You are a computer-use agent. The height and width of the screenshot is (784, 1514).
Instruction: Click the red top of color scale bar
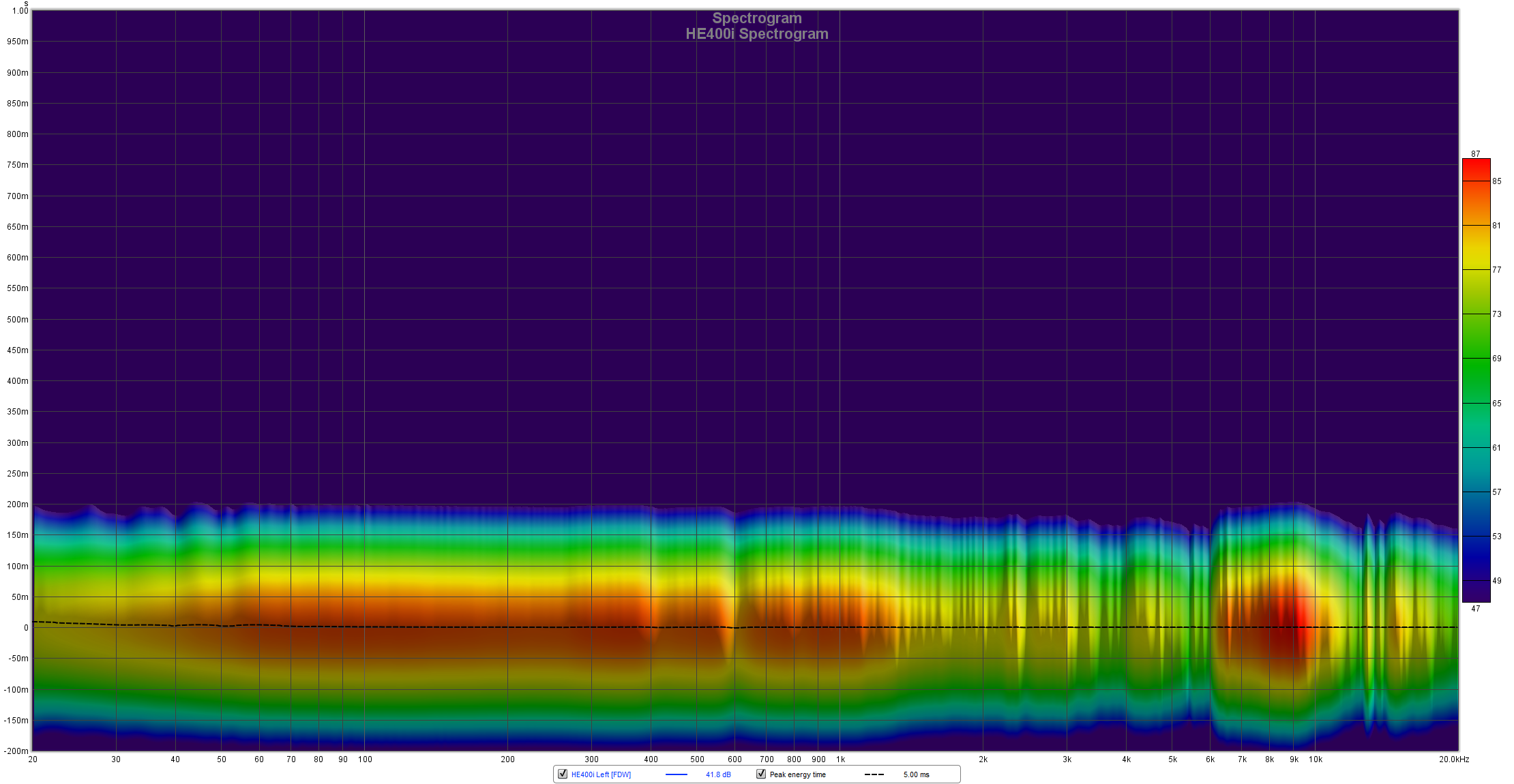click(1476, 166)
